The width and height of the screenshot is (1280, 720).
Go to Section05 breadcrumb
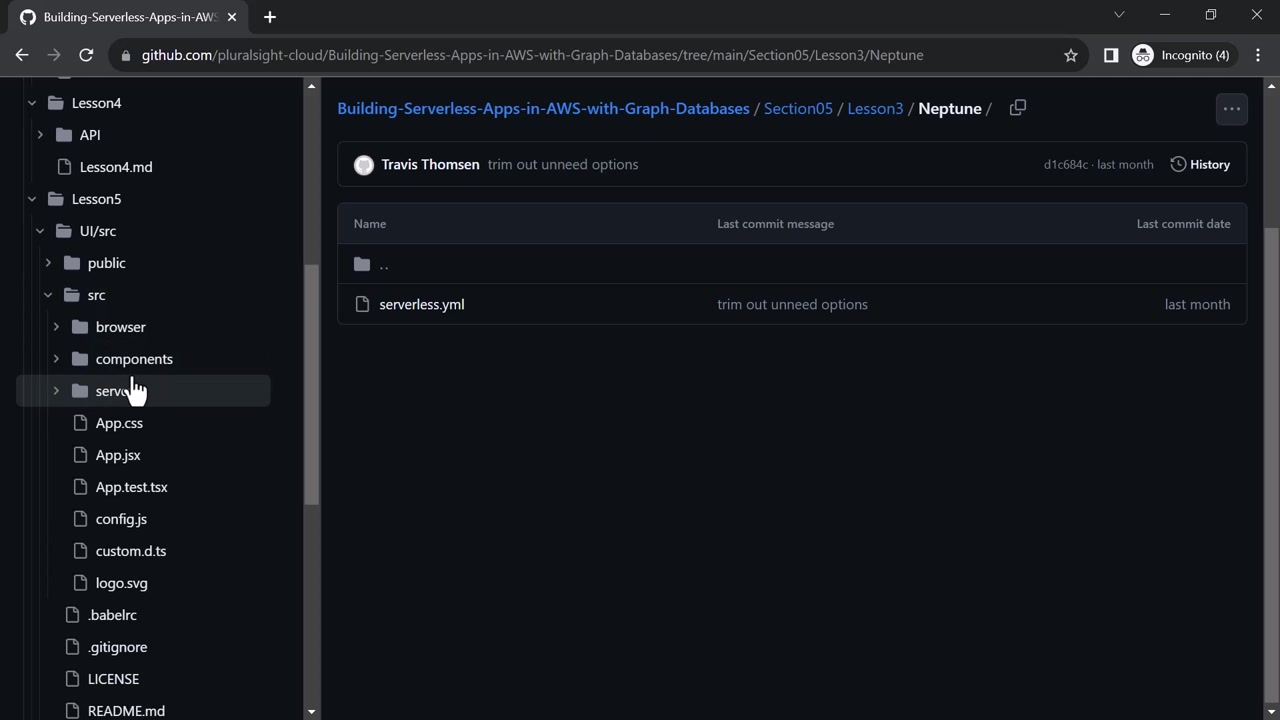798,108
